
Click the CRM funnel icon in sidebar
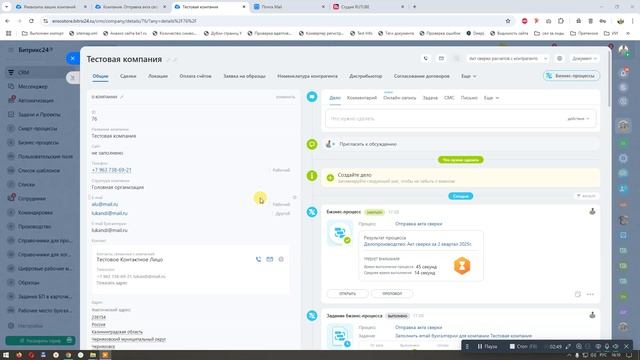tap(11, 73)
